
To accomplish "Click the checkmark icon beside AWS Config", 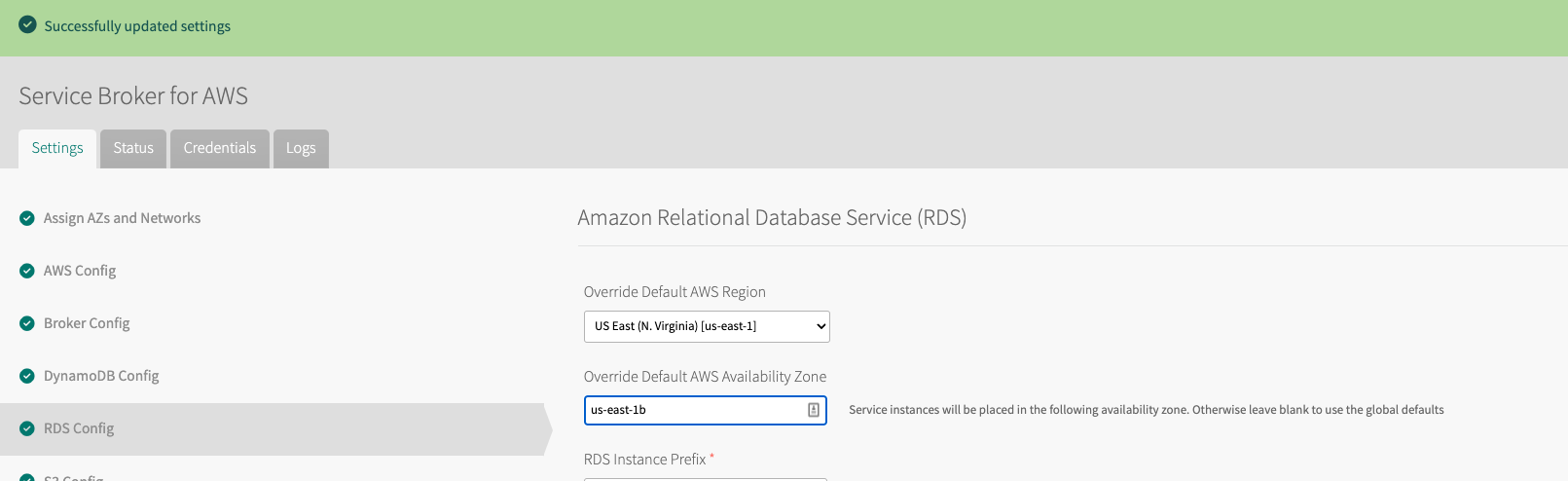I will [x=27, y=271].
